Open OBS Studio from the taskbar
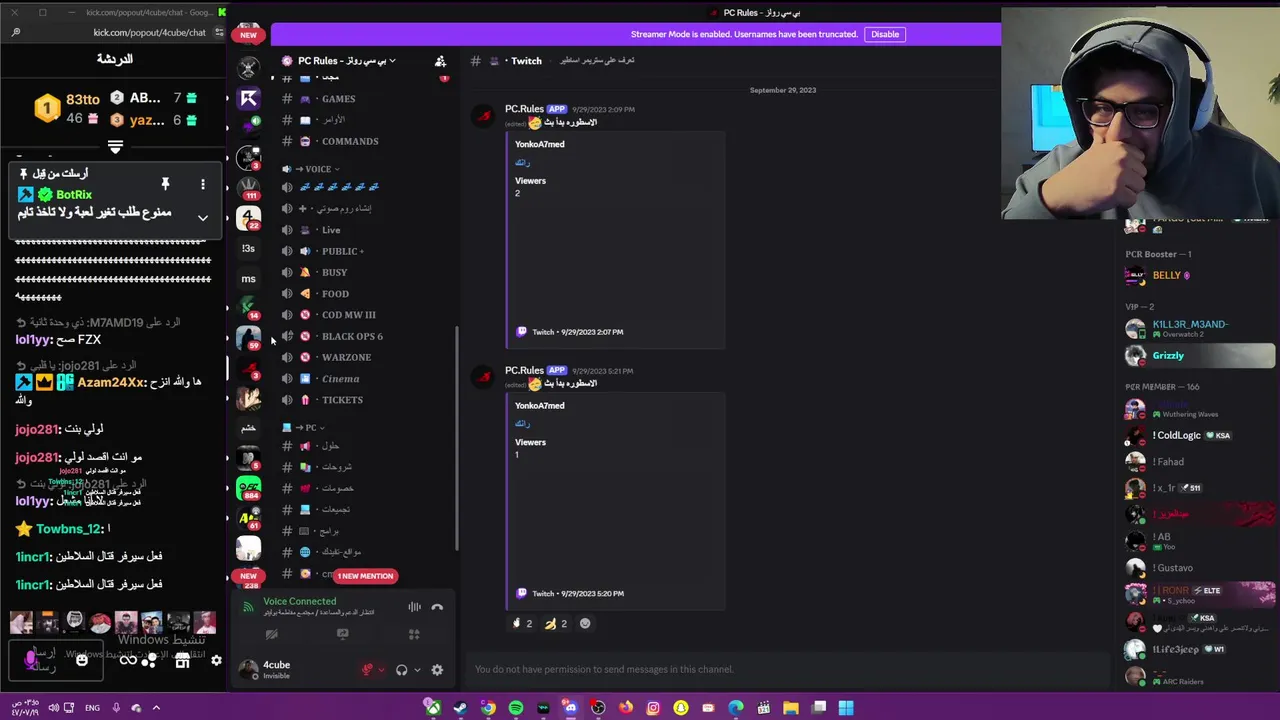Image resolution: width=1280 pixels, height=720 pixels. tap(598, 708)
